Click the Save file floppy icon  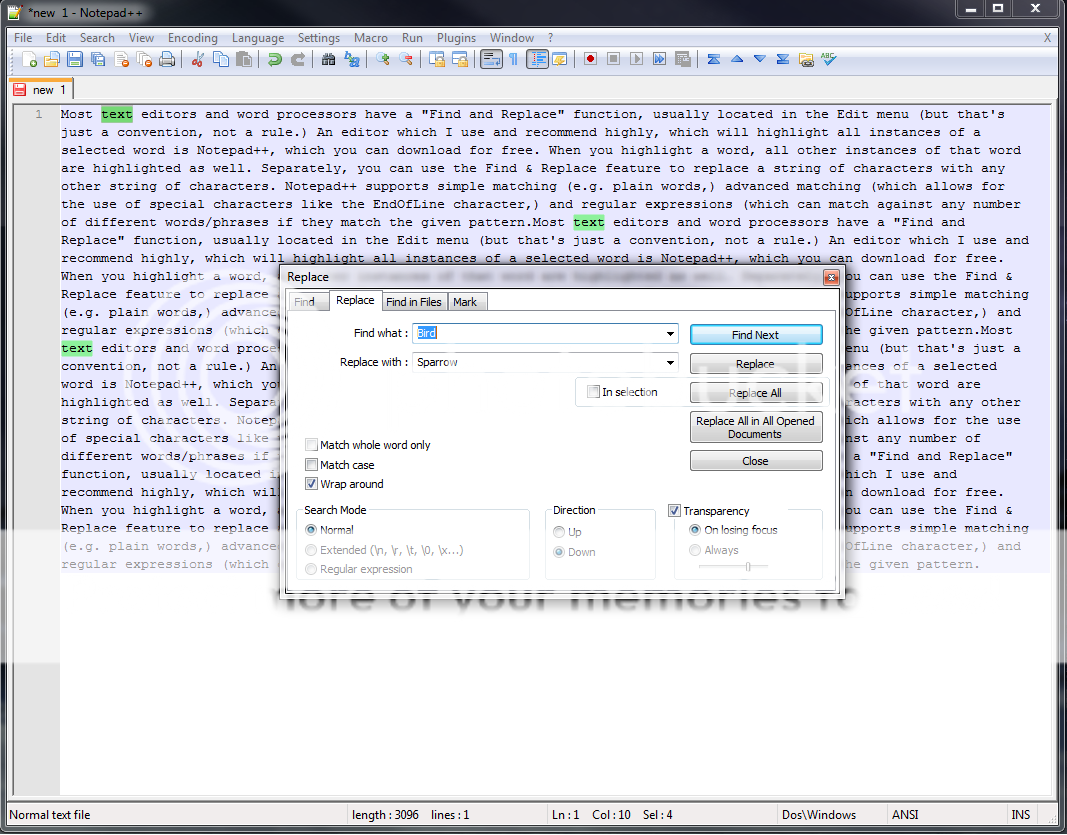coord(75,60)
